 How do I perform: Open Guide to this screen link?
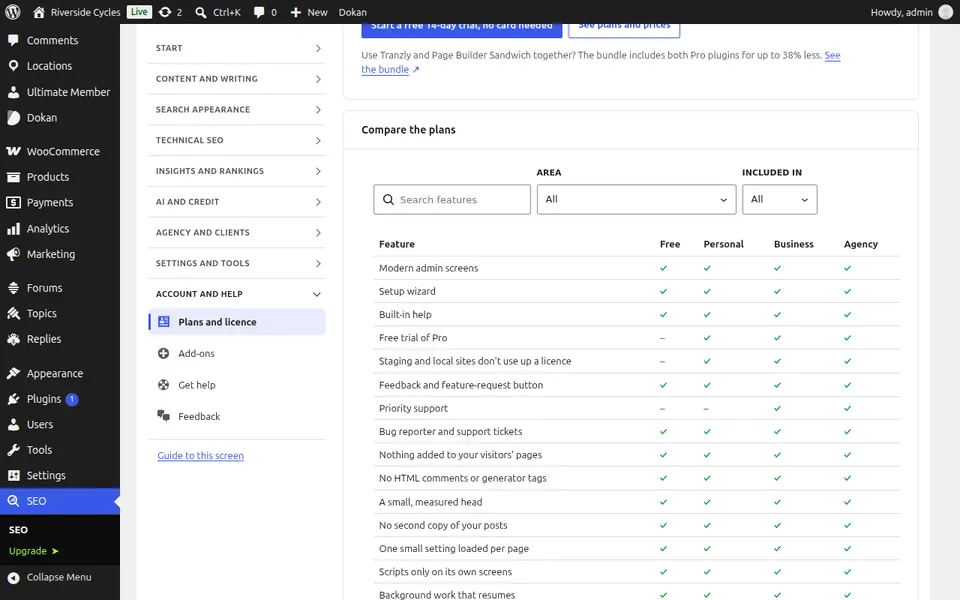click(x=200, y=456)
